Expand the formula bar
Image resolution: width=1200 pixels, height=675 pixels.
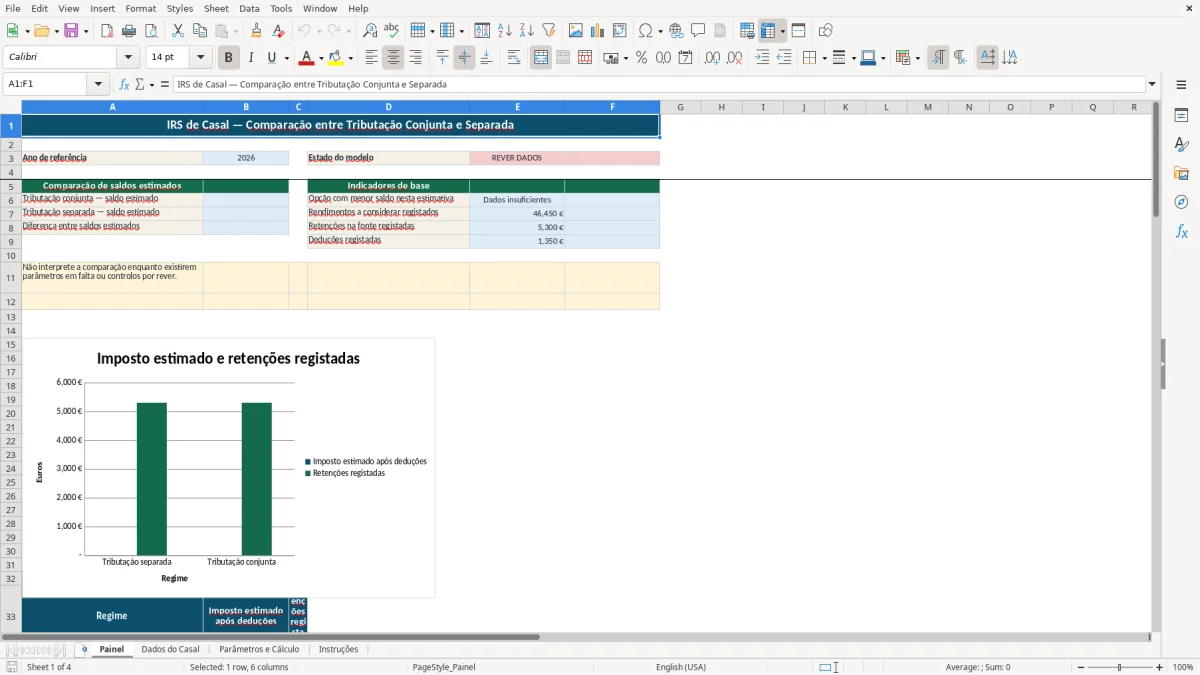click(1152, 84)
